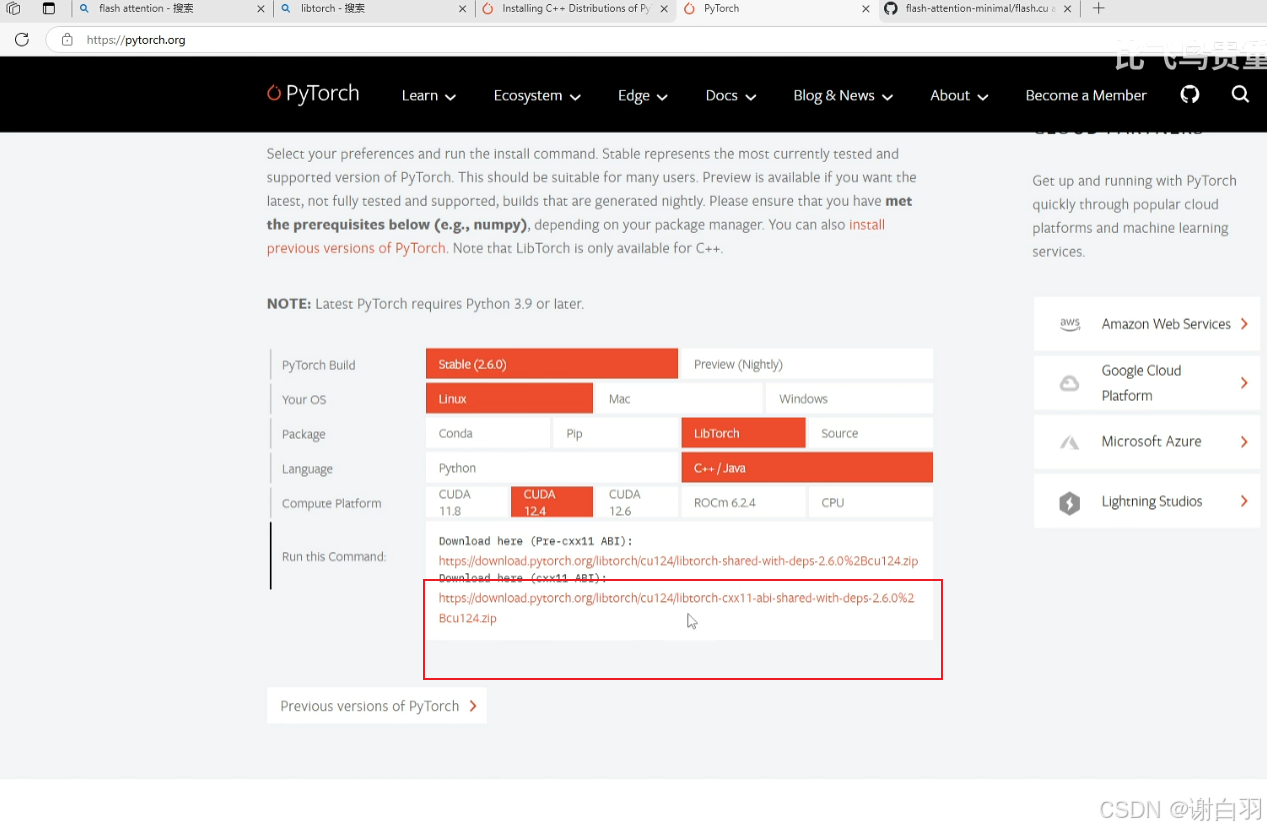Open the browser workspaces icon
This screenshot has height=831, width=1267.
pyautogui.click(x=14, y=8)
